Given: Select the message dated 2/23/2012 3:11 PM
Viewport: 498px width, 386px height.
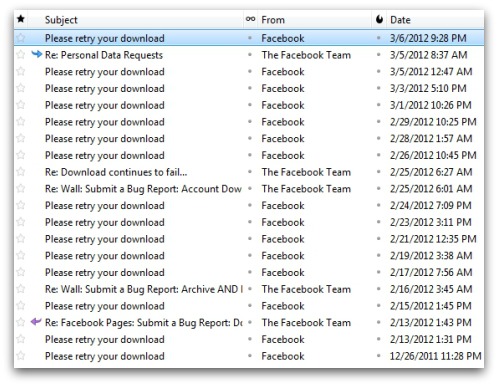Looking at the screenshot, I should pyautogui.click(x=249, y=222).
